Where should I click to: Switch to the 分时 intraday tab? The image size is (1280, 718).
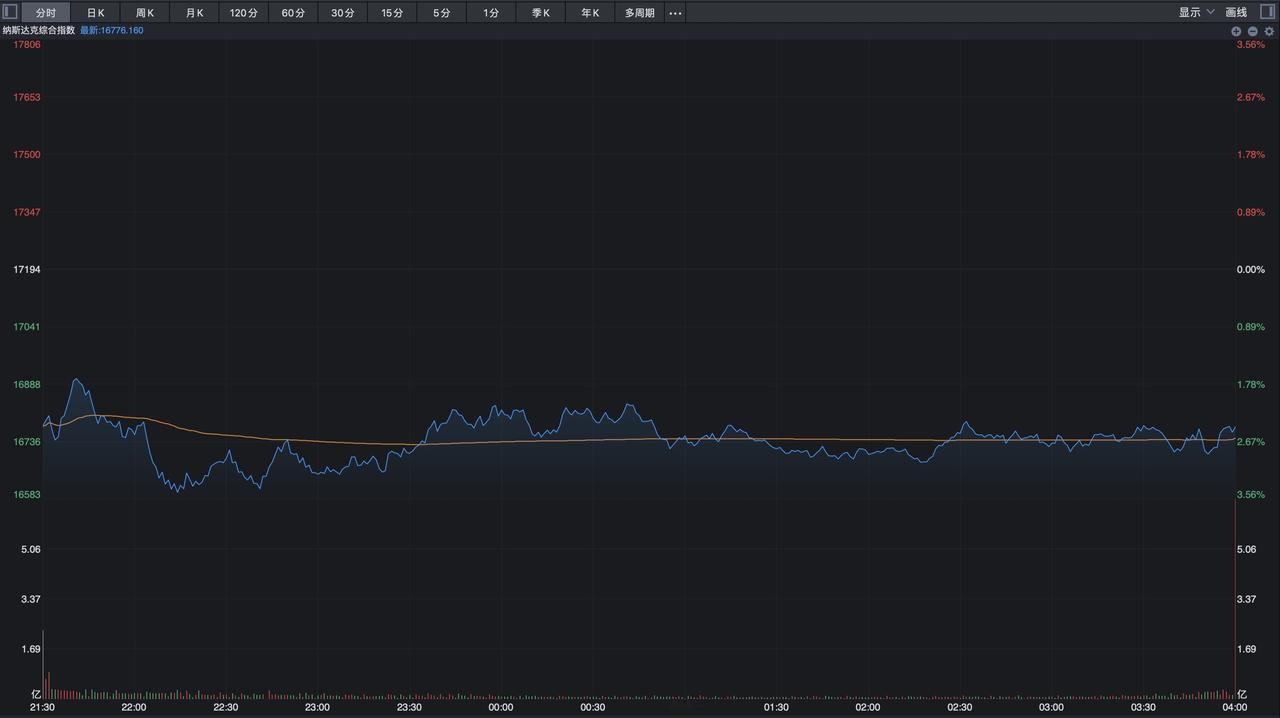coord(46,13)
